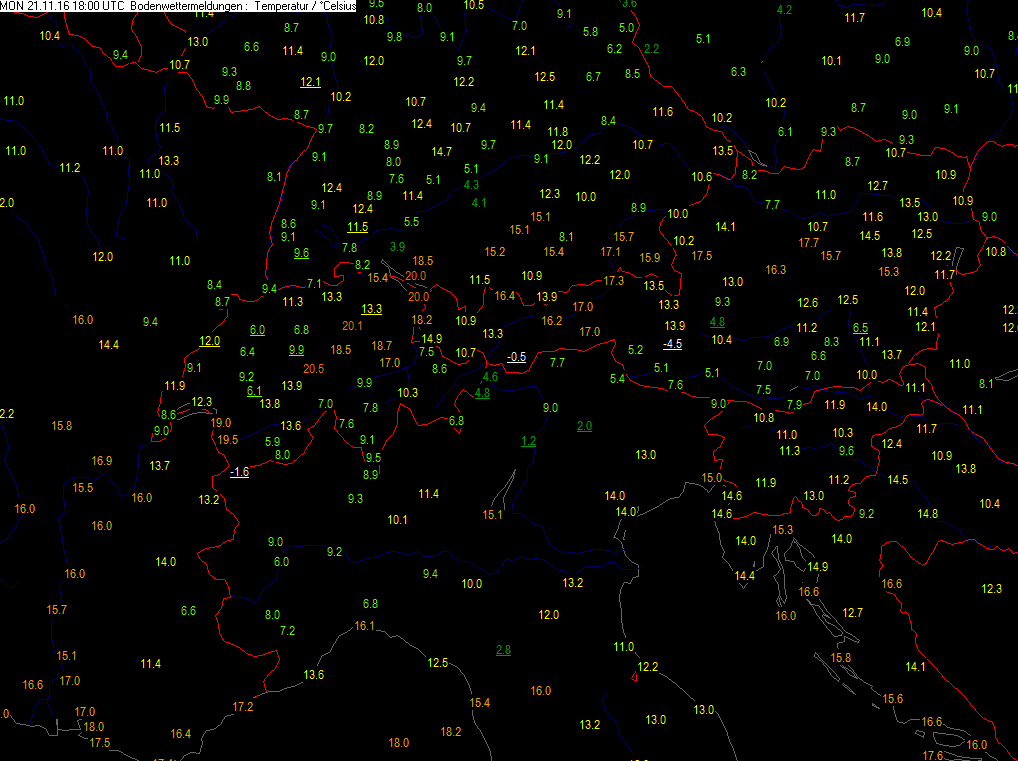Click the orange 16.9 station reading
The image size is (1018, 761).
[x=102, y=461]
